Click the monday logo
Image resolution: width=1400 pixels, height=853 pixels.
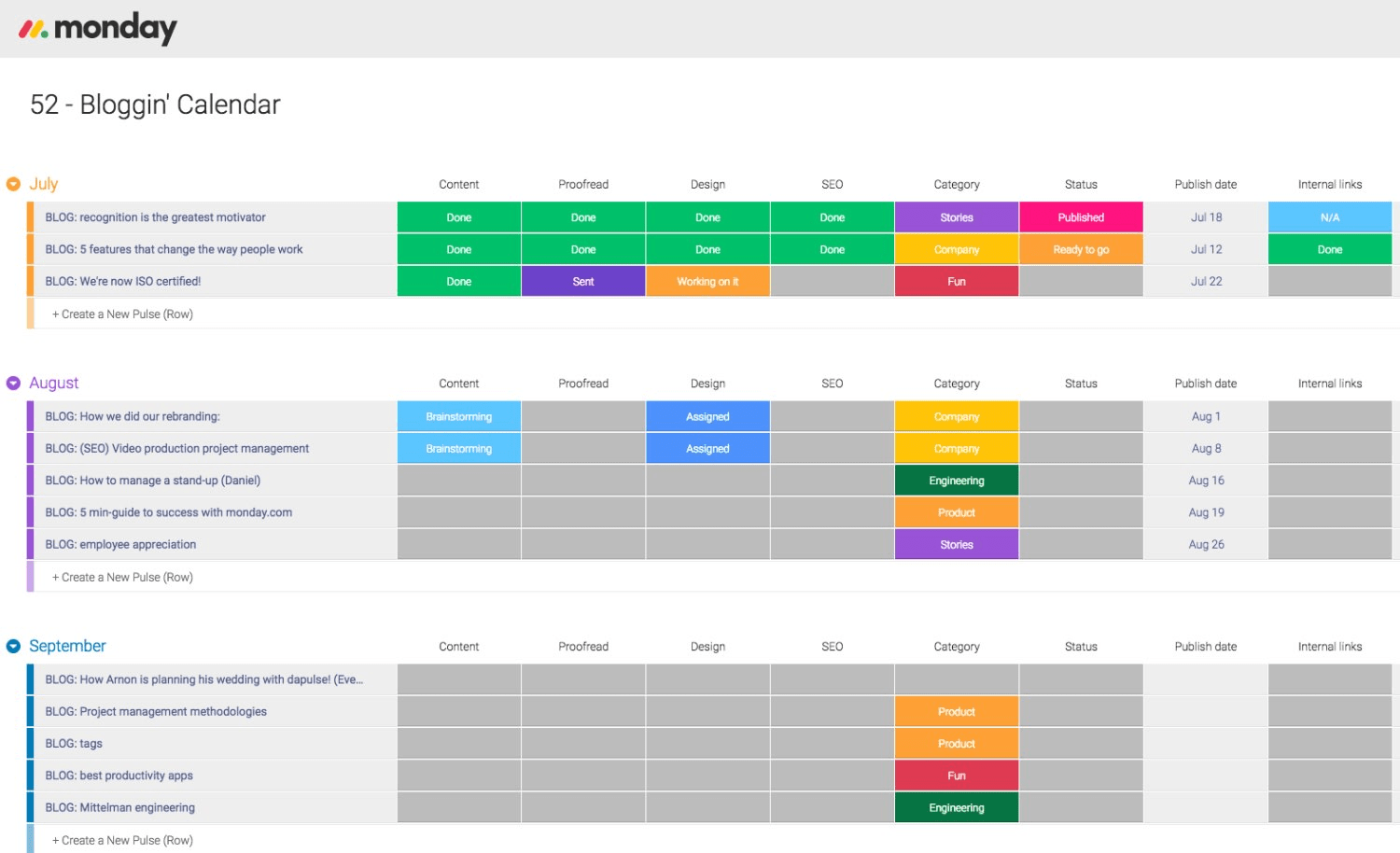tap(98, 29)
